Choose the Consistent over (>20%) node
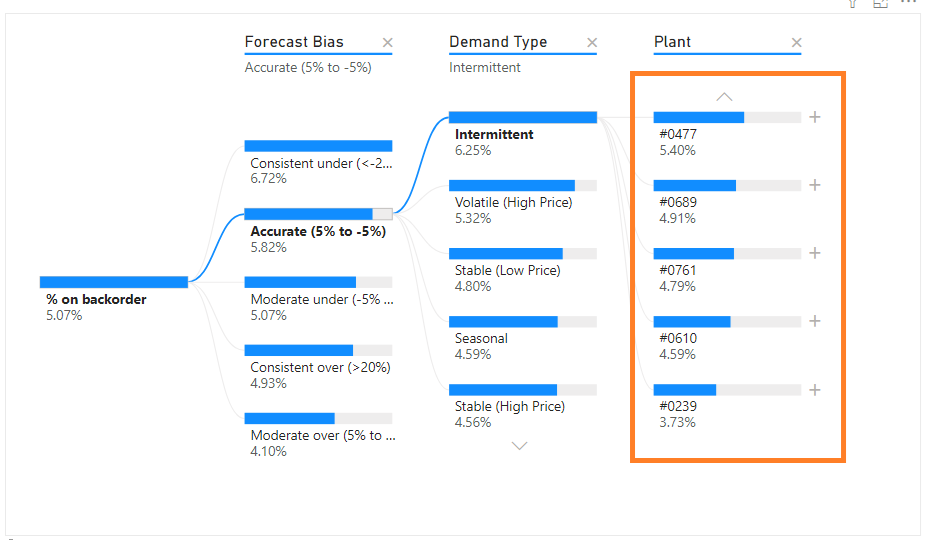This screenshot has width=925, height=540. pyautogui.click(x=318, y=350)
